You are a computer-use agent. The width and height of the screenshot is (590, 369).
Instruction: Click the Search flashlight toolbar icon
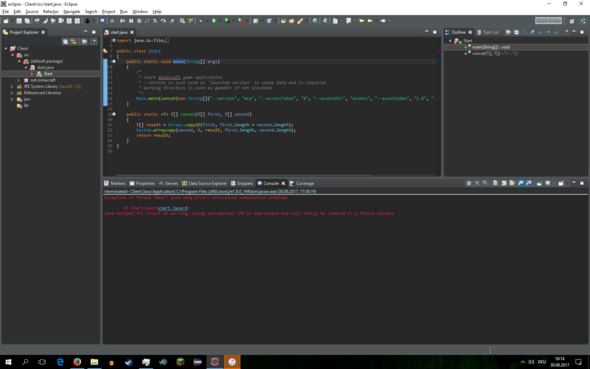(x=300, y=21)
